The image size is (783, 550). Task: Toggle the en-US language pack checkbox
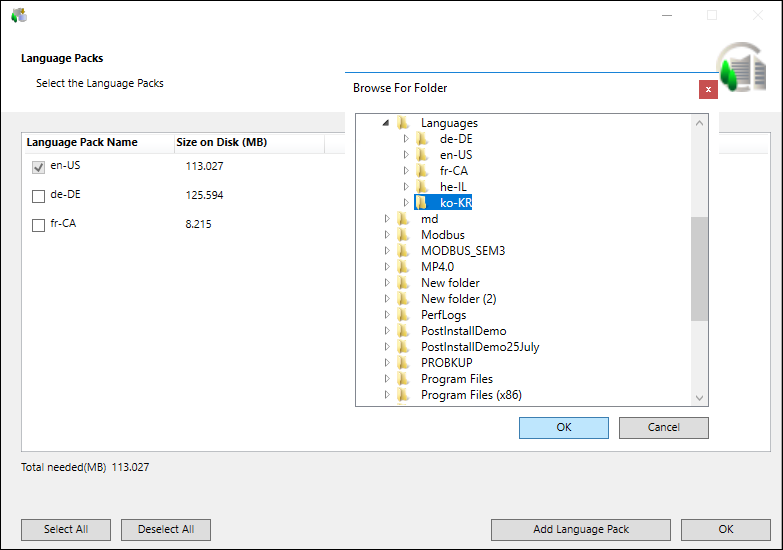click(x=39, y=167)
